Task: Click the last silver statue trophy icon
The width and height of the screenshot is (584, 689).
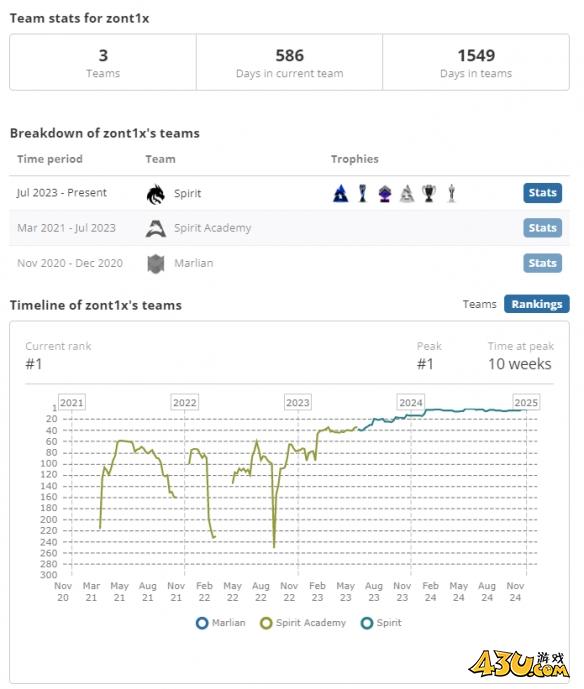Action: pyautogui.click(x=451, y=193)
